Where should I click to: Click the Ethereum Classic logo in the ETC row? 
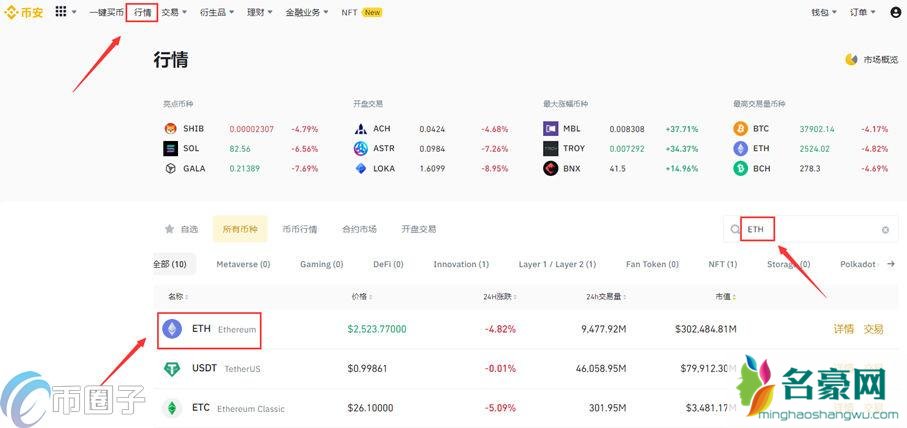point(171,408)
